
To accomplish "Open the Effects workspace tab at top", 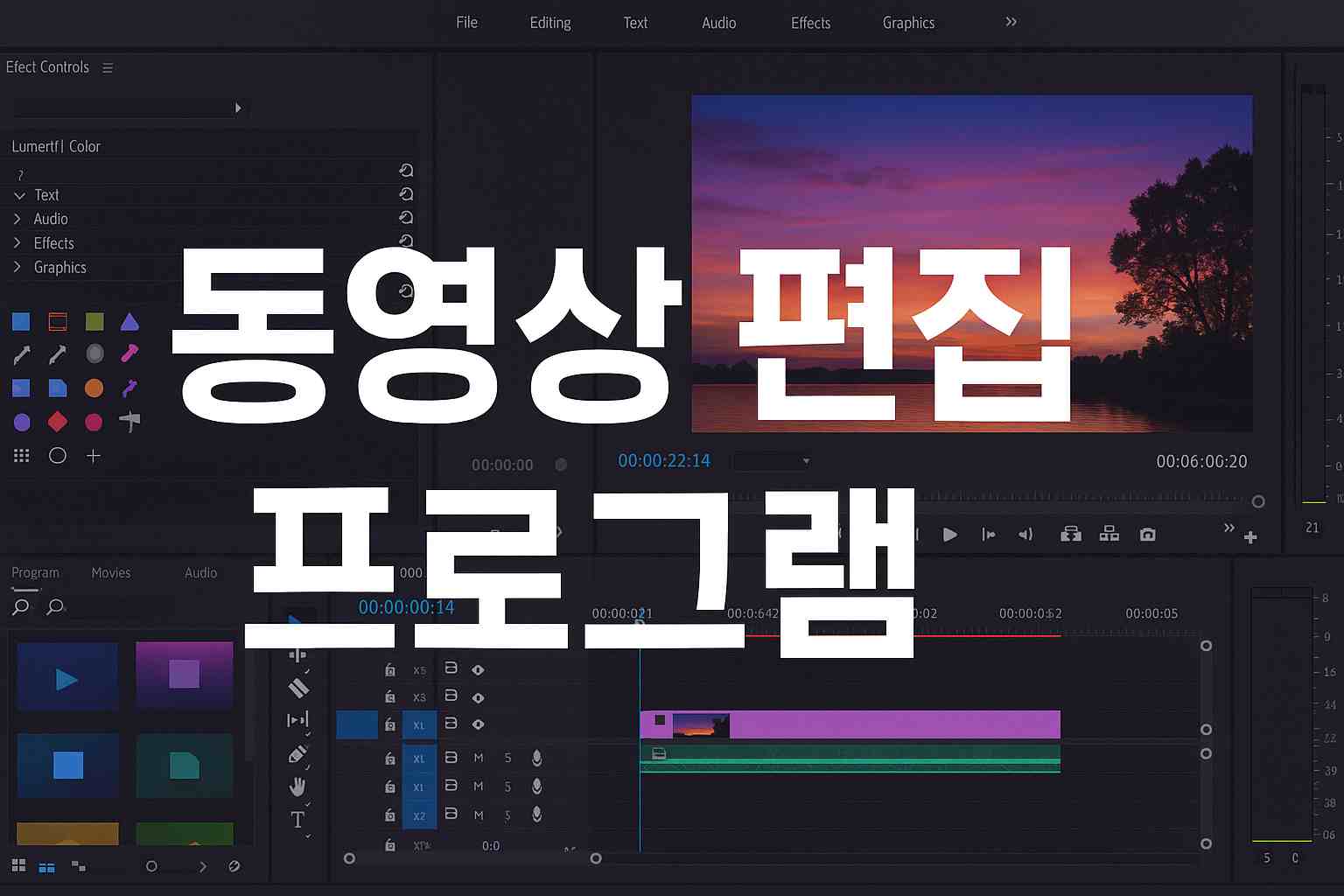I will (810, 23).
